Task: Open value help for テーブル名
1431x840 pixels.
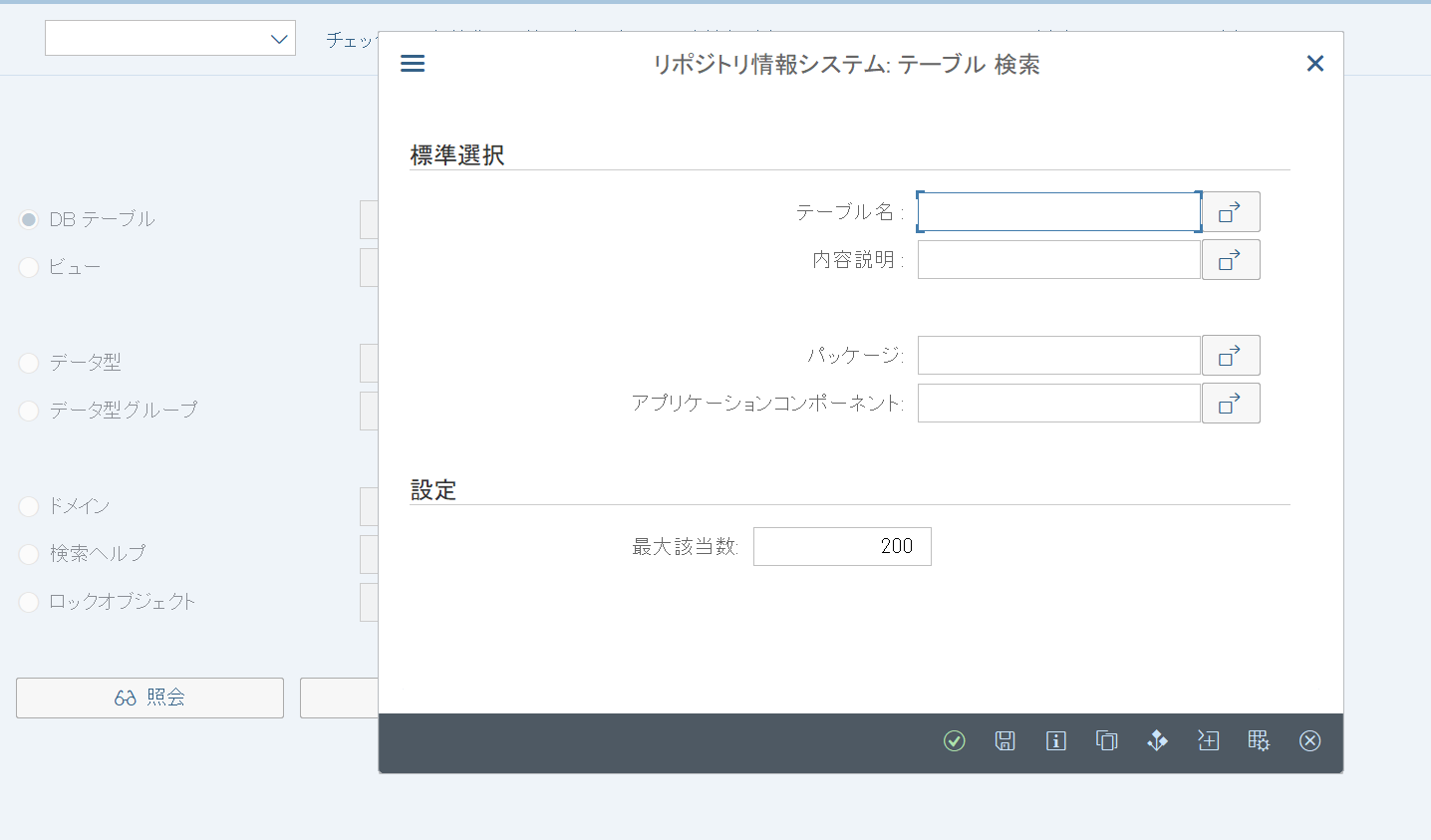Action: point(1231,211)
